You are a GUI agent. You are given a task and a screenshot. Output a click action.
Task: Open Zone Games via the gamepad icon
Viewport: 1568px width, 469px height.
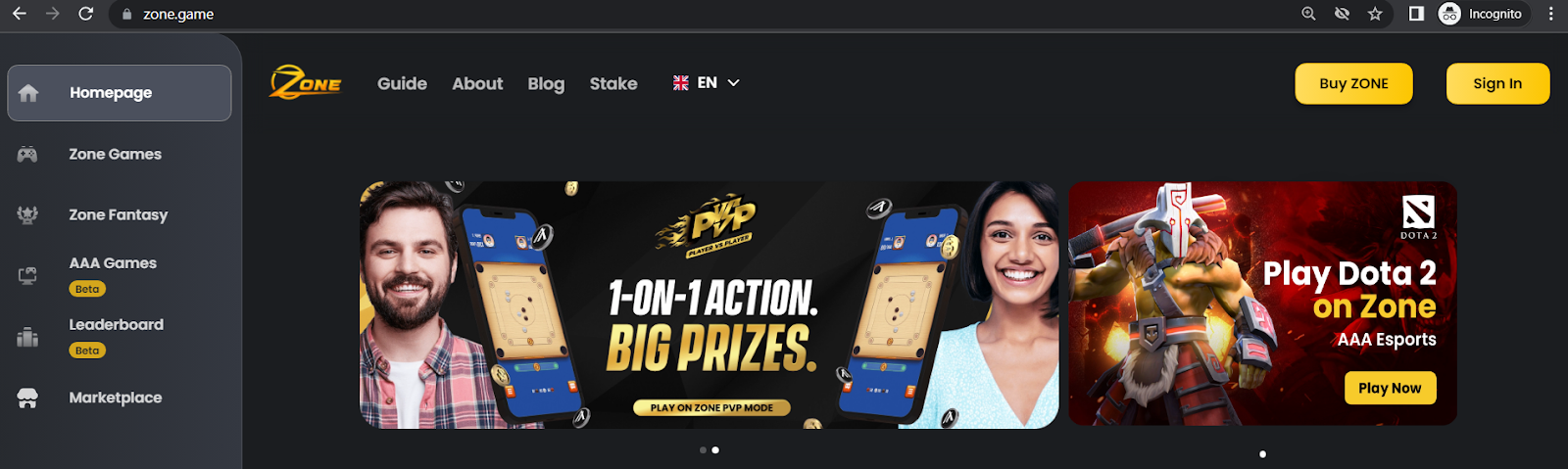[x=27, y=155]
